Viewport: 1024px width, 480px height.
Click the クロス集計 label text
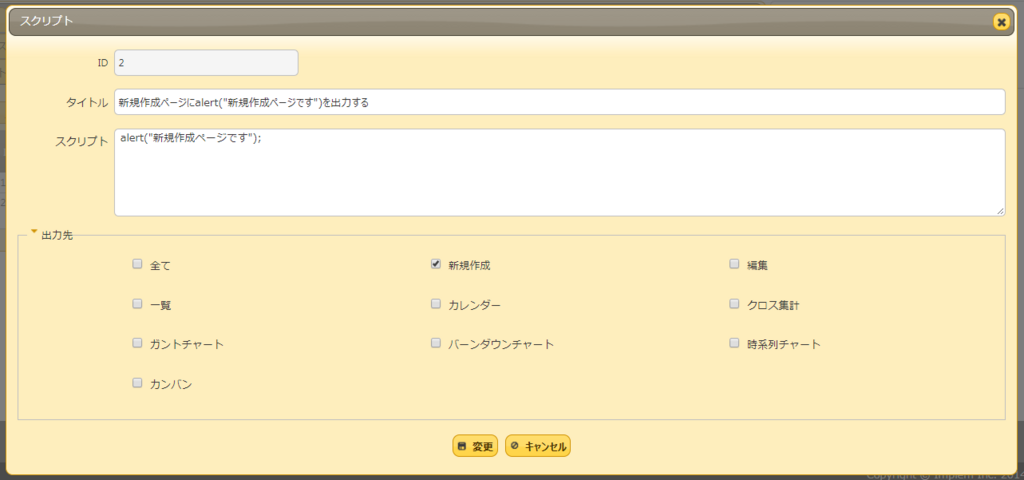(x=773, y=306)
